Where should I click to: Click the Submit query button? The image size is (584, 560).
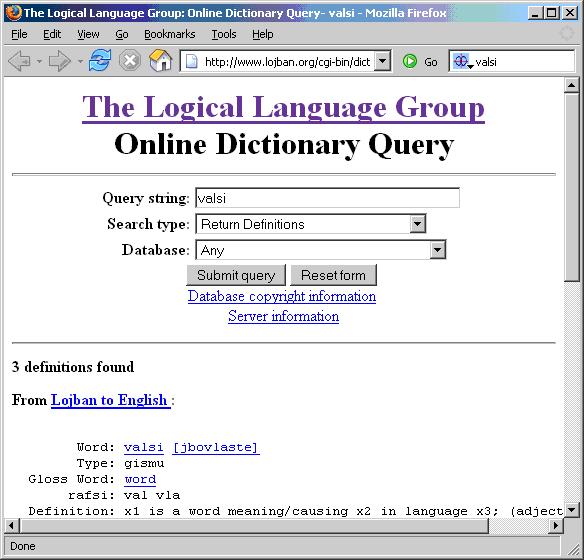click(236, 275)
